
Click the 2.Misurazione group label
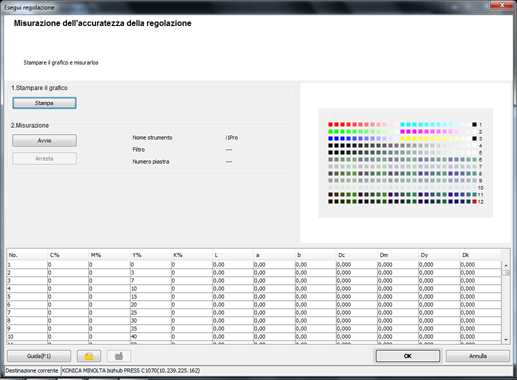[30, 125]
